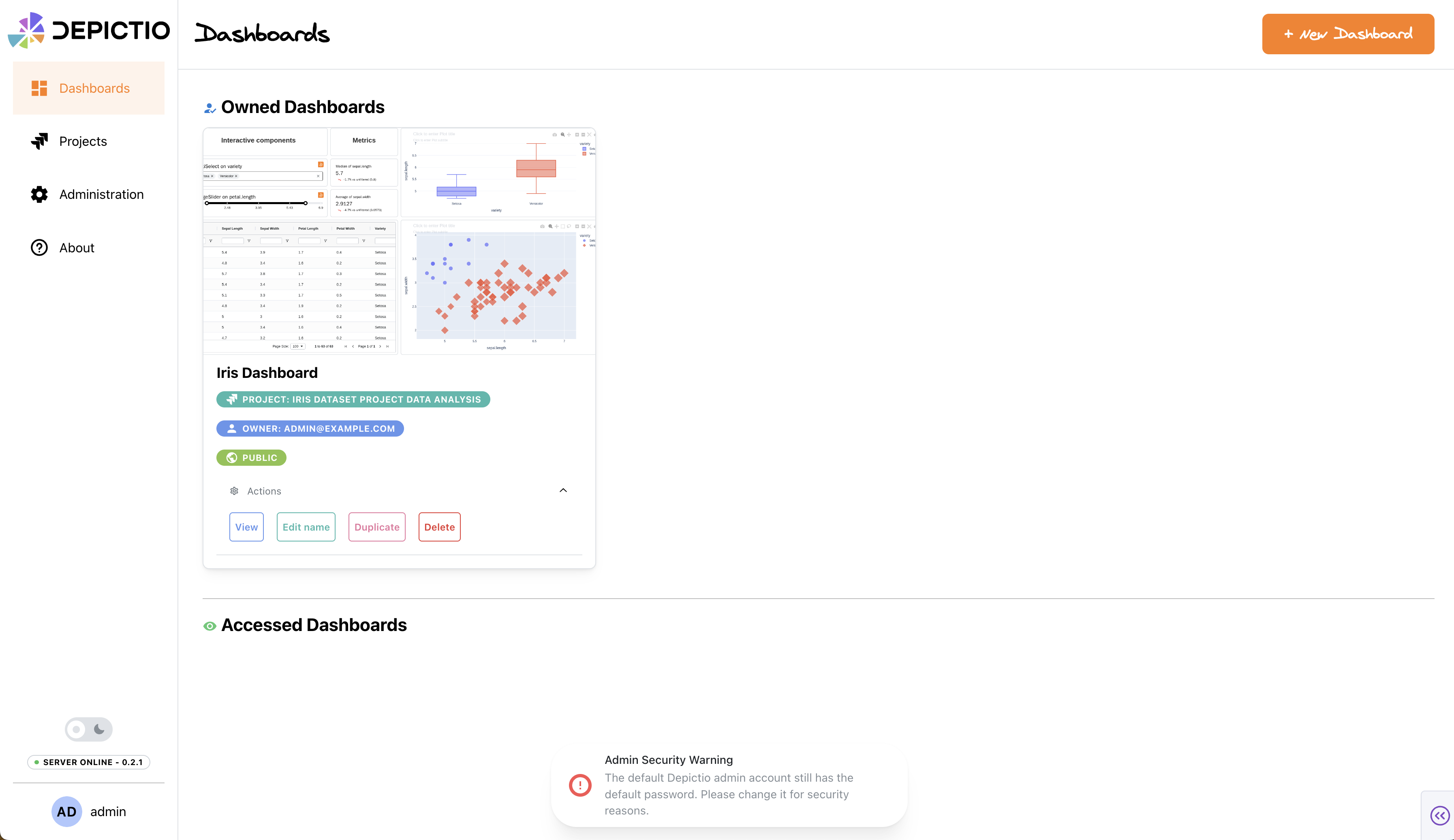Open Administration via the gear icon
Image resolution: width=1454 pixels, height=840 pixels.
(38, 194)
